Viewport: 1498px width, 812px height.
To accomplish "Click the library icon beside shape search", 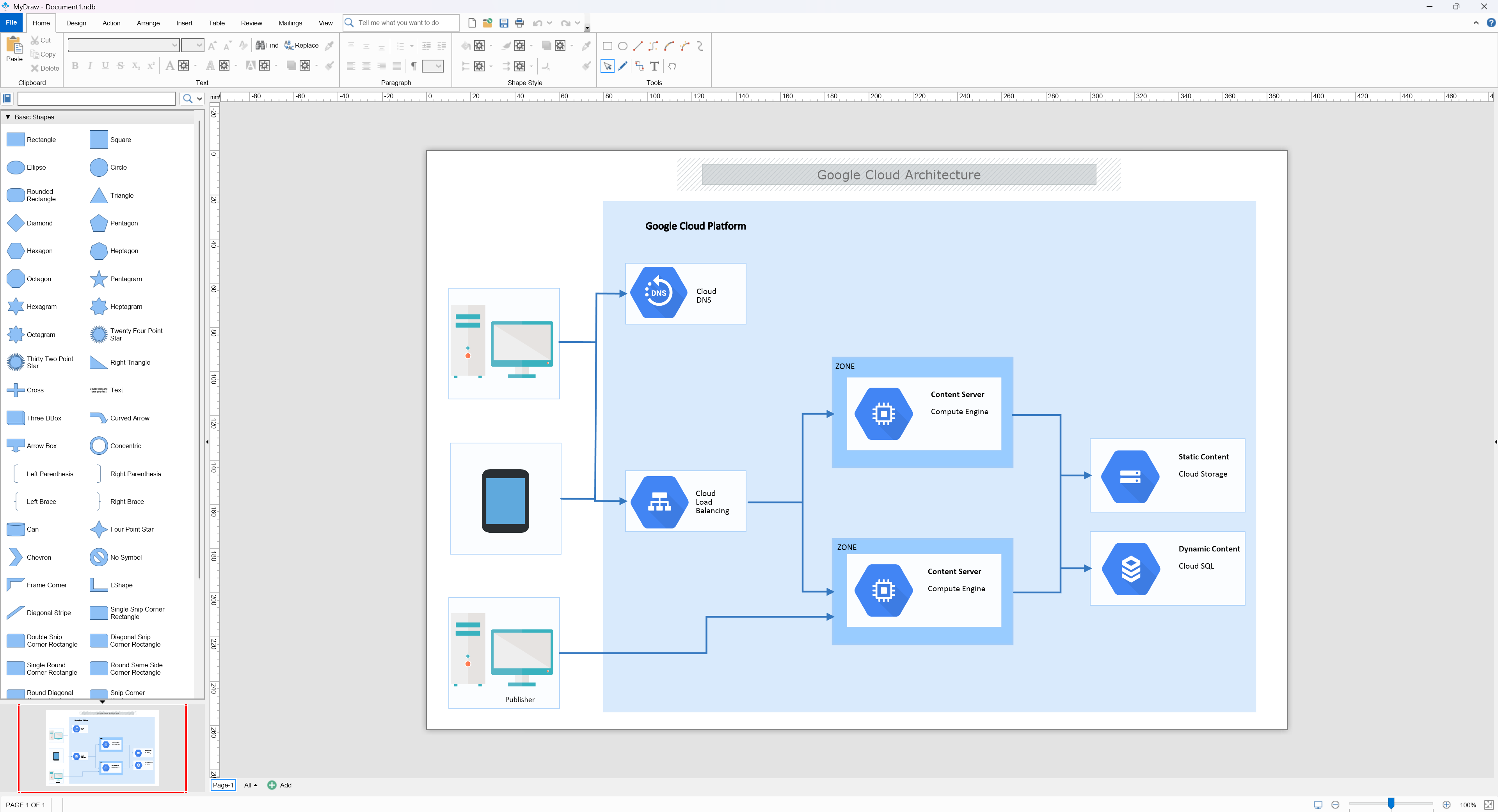I will tap(7, 99).
